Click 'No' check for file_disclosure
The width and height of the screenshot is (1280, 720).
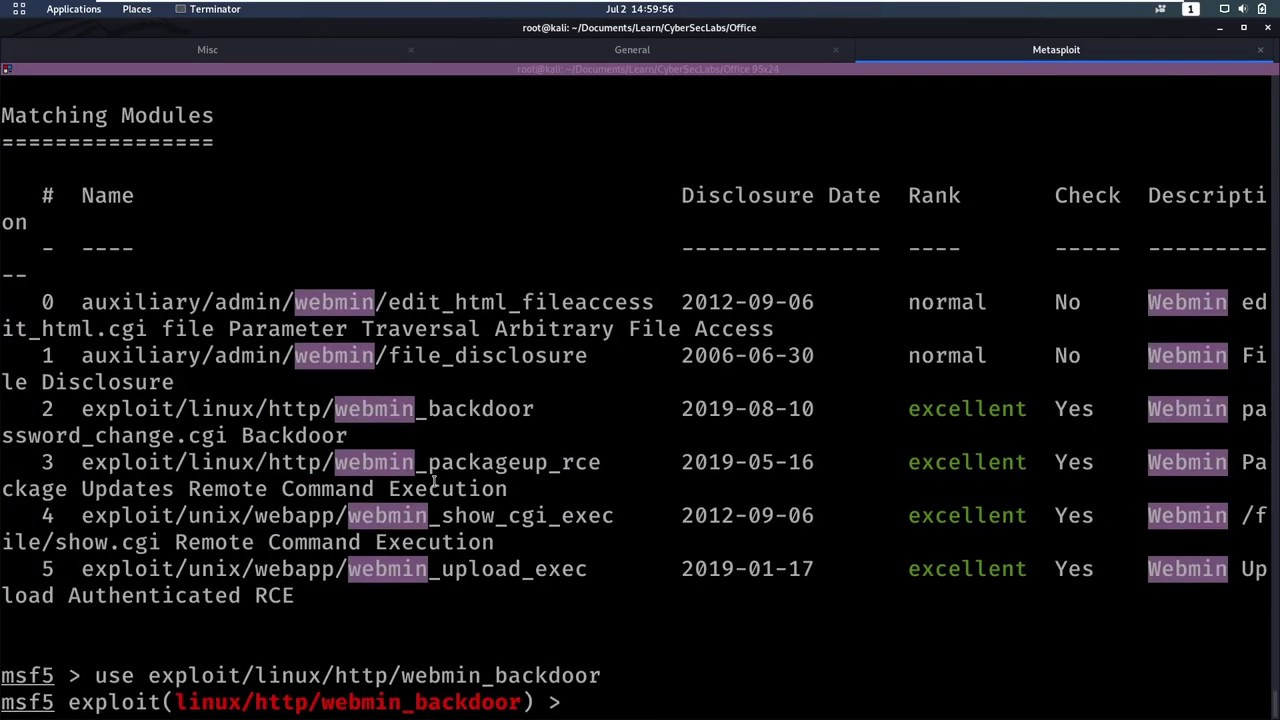point(1067,356)
